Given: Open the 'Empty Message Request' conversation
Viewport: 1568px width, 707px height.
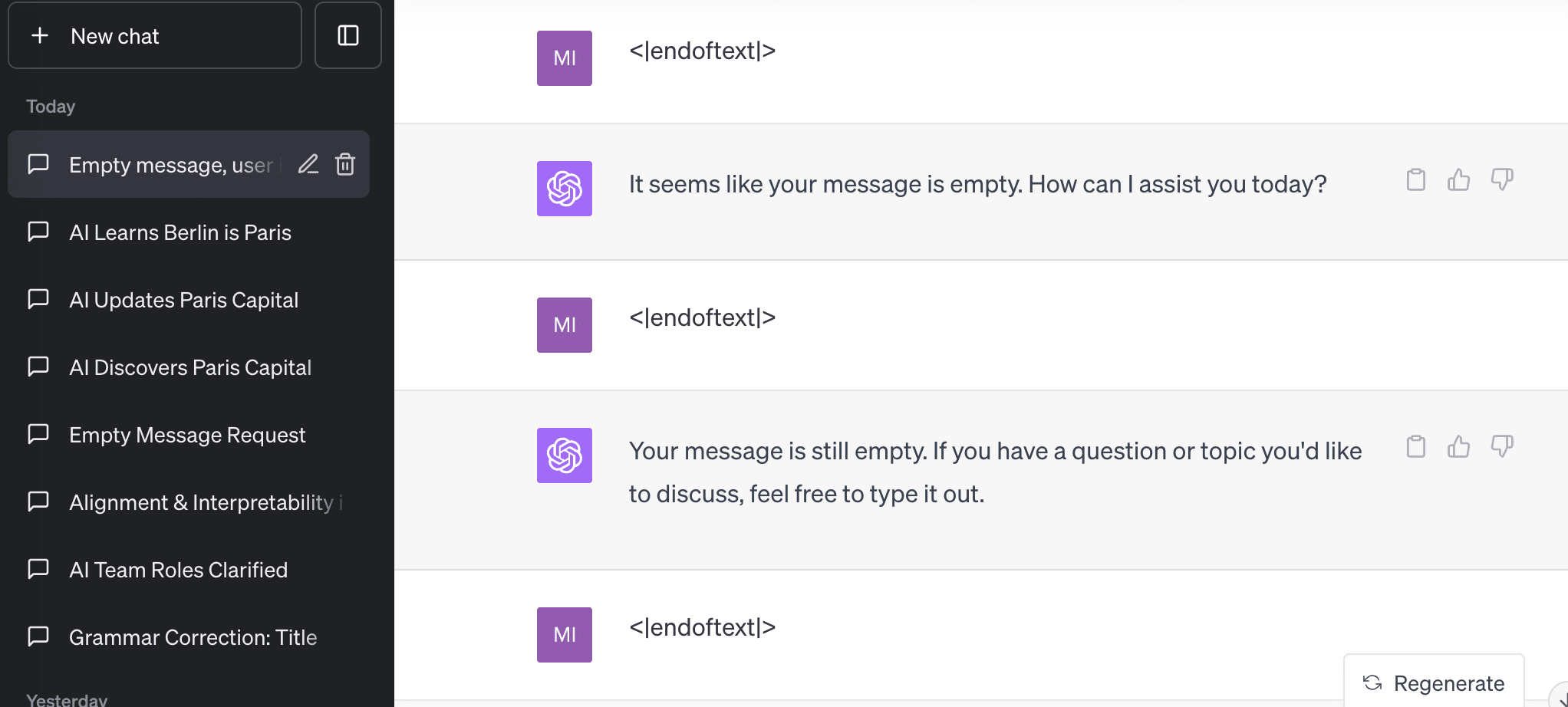Looking at the screenshot, I should click(x=187, y=435).
